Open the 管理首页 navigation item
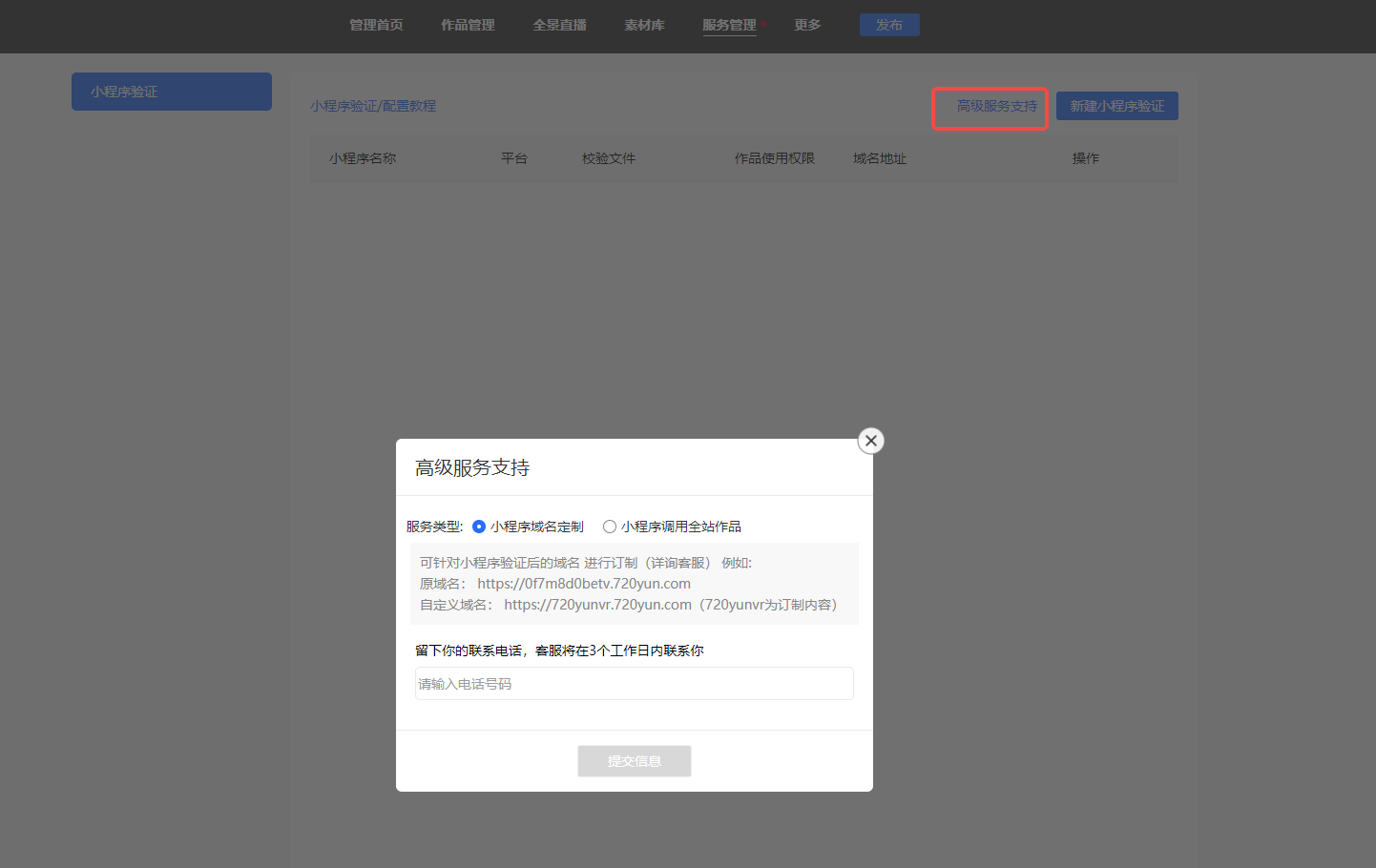 click(x=376, y=25)
